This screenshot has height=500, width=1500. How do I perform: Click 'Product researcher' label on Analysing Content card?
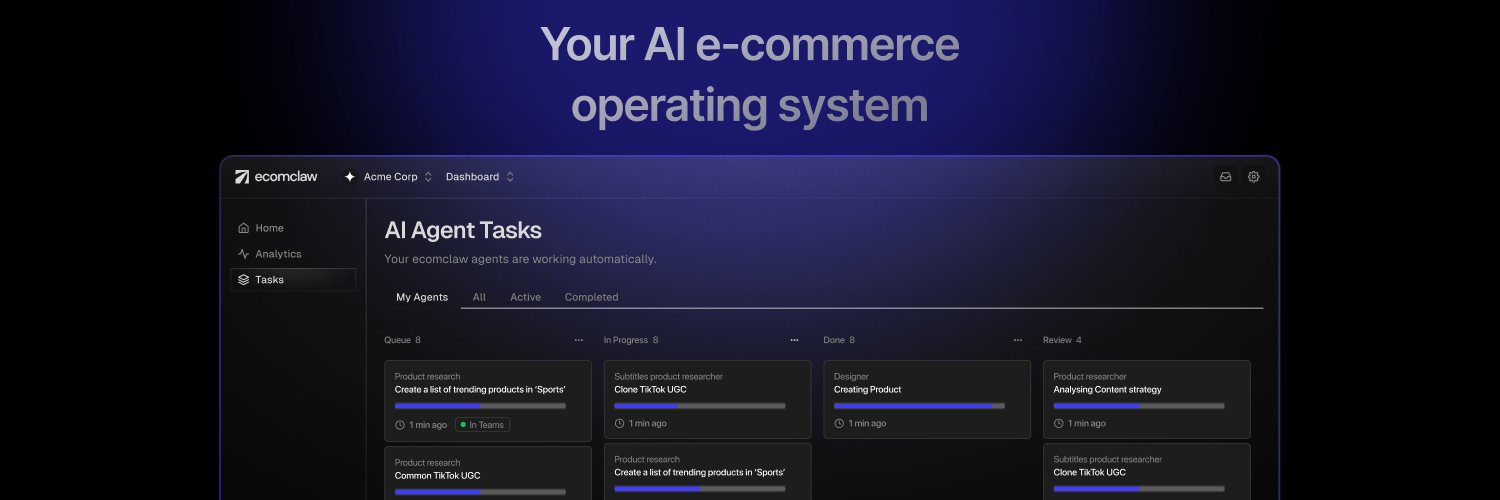pos(1090,377)
